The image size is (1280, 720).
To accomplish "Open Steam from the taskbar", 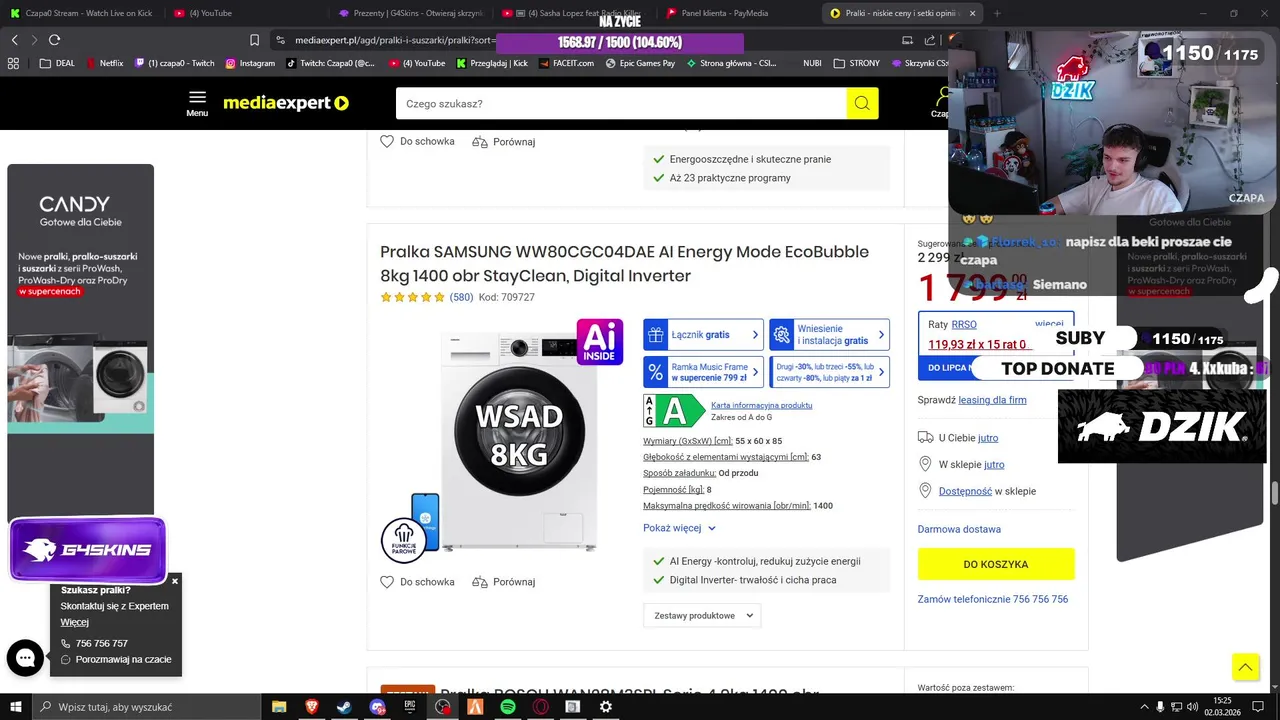I will click(x=344, y=707).
